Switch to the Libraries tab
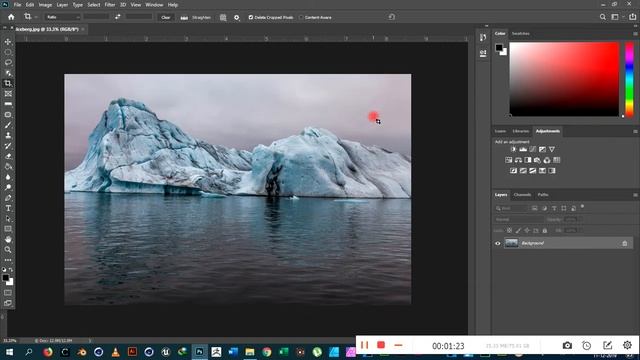 pos(520,131)
